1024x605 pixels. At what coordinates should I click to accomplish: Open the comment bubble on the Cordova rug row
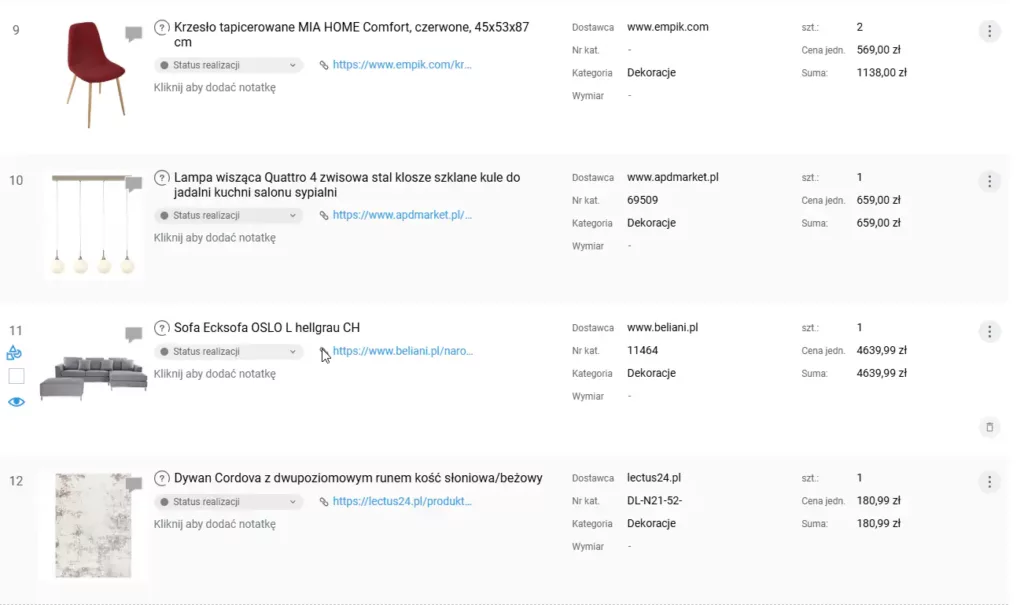point(133,484)
